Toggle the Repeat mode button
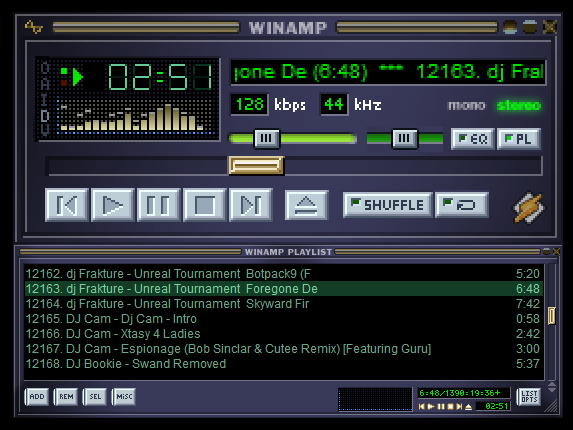573x430 pixels. pyautogui.click(x=462, y=205)
